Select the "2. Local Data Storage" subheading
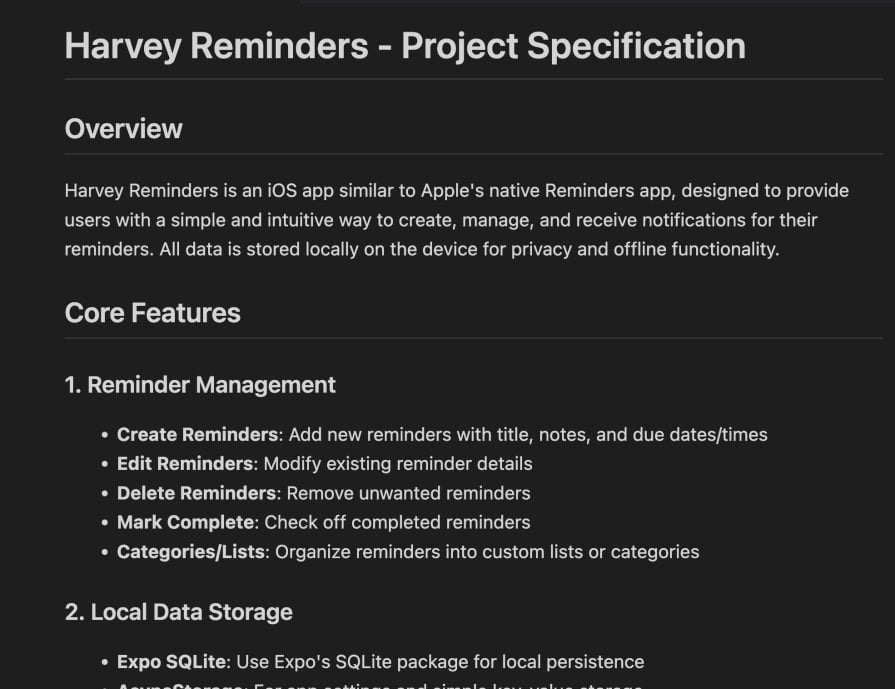Viewport: 895px width, 689px height. click(x=178, y=612)
